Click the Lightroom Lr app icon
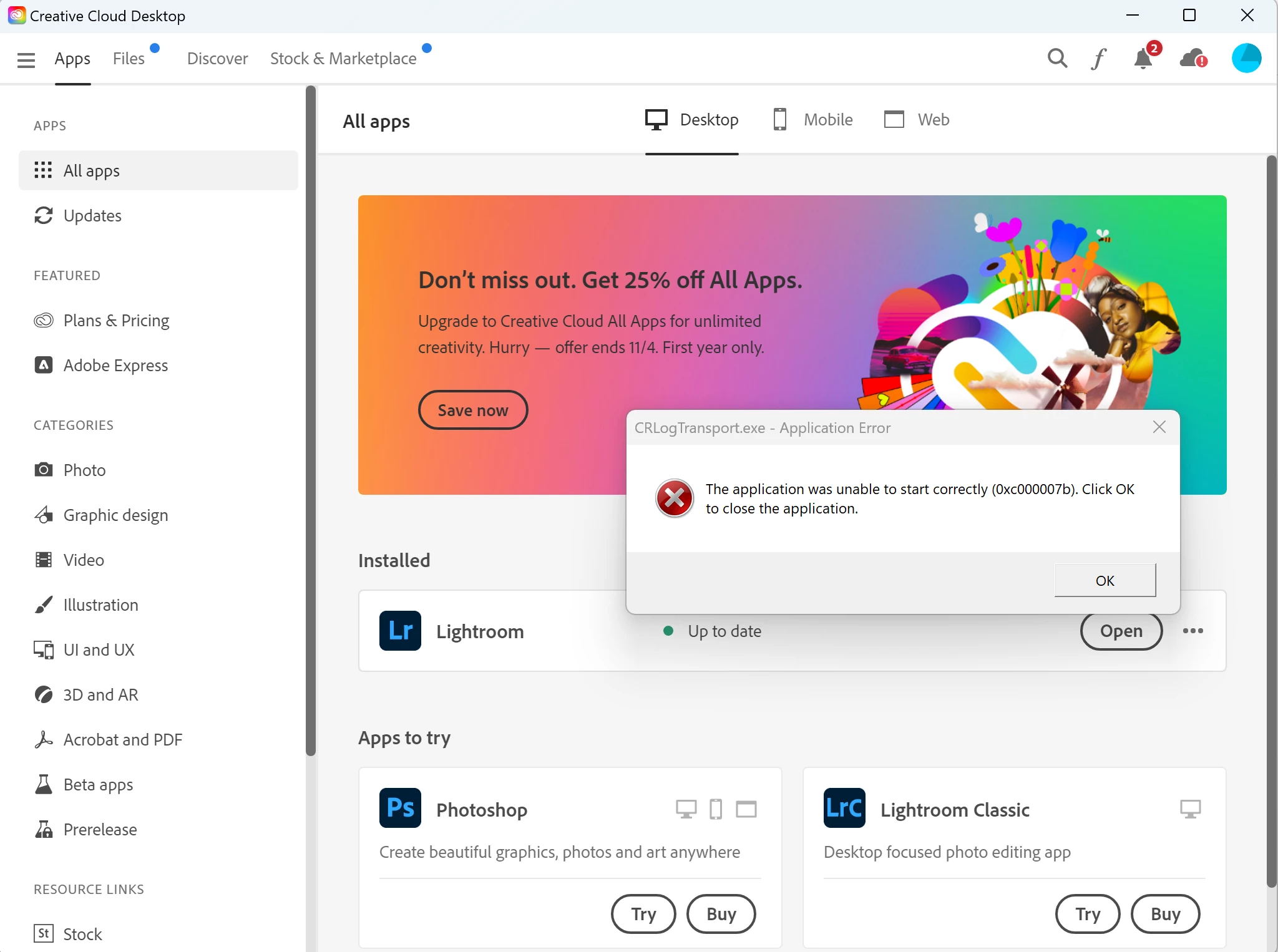Viewport: 1278px width, 952px height. [x=400, y=631]
